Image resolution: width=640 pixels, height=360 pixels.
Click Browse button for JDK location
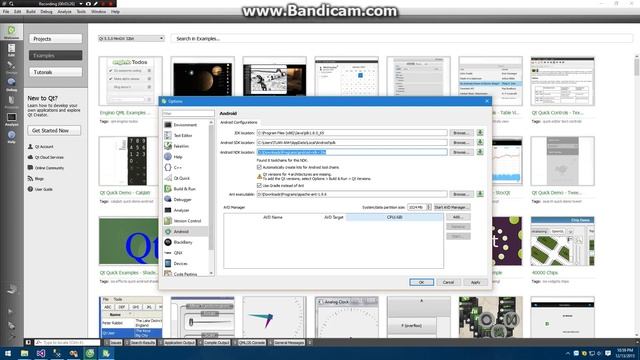(461, 133)
